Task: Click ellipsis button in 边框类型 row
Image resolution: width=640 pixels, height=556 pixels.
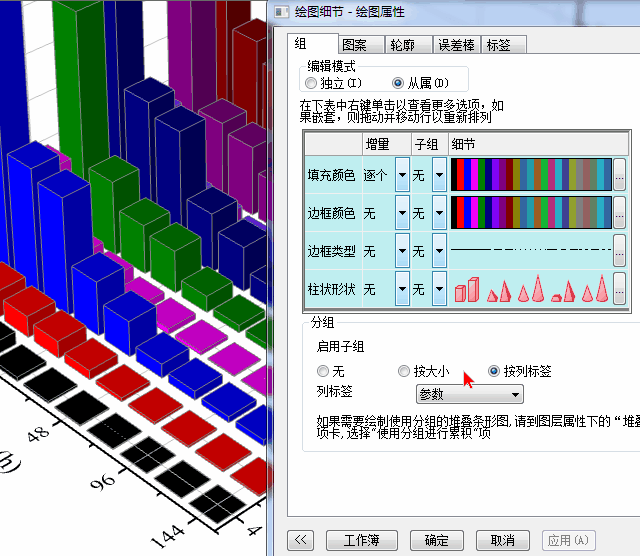Action: pyautogui.click(x=619, y=251)
